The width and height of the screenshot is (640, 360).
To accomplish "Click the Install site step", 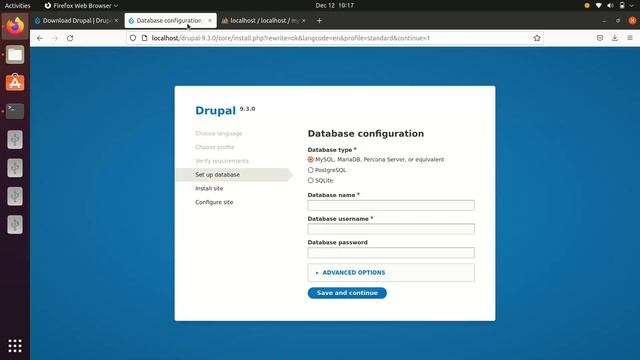I will tap(209, 189).
